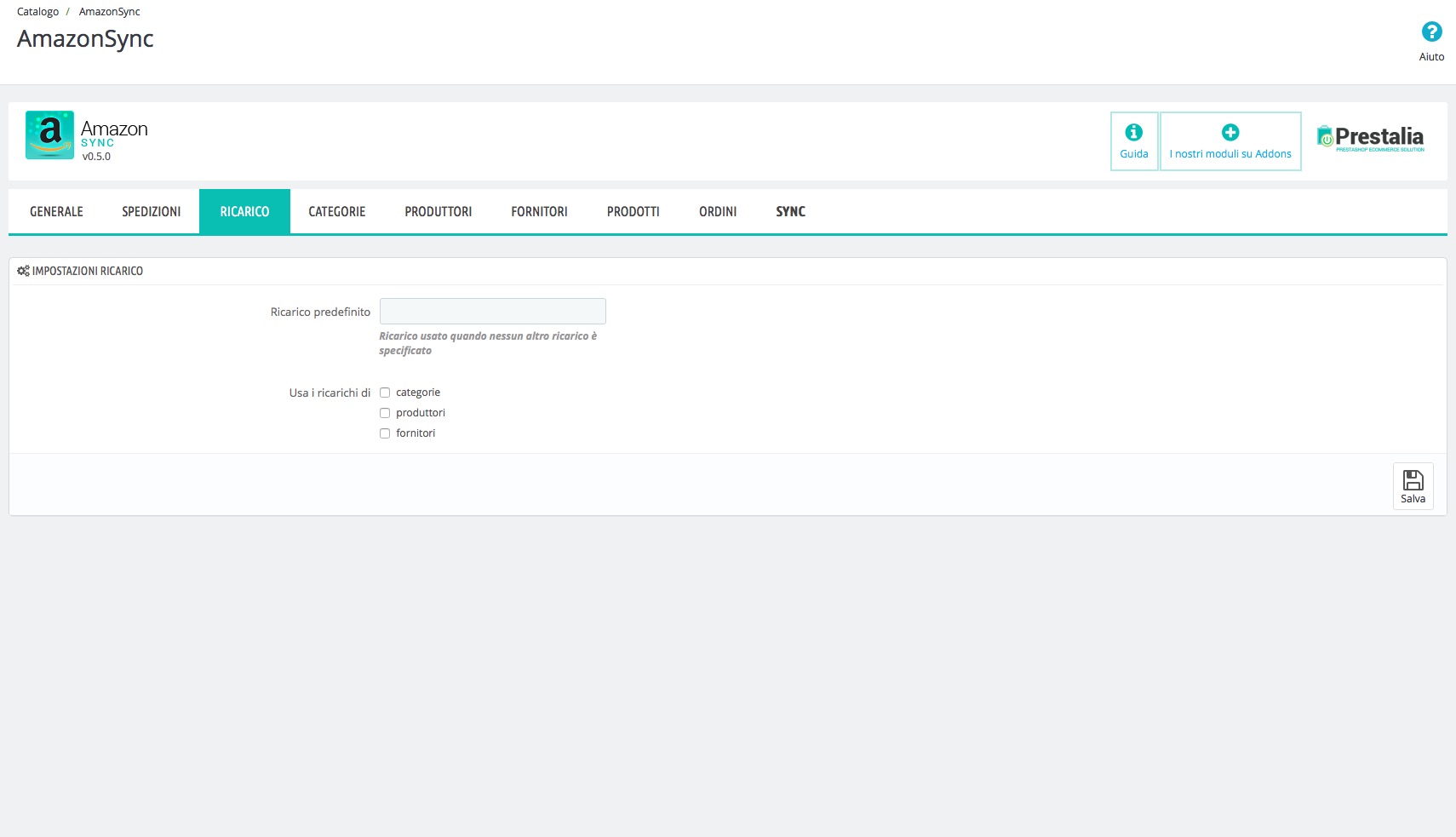
Task: Select the Ricarico tab
Action: [x=244, y=211]
